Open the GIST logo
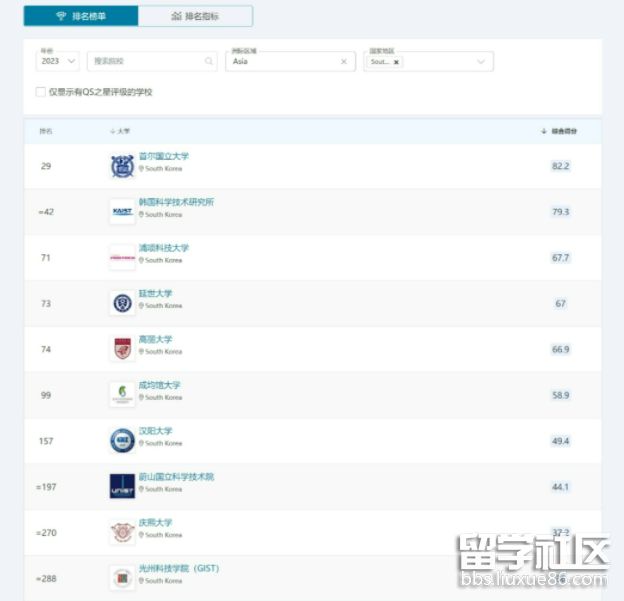Viewport: 624px width, 601px height. [x=122, y=578]
